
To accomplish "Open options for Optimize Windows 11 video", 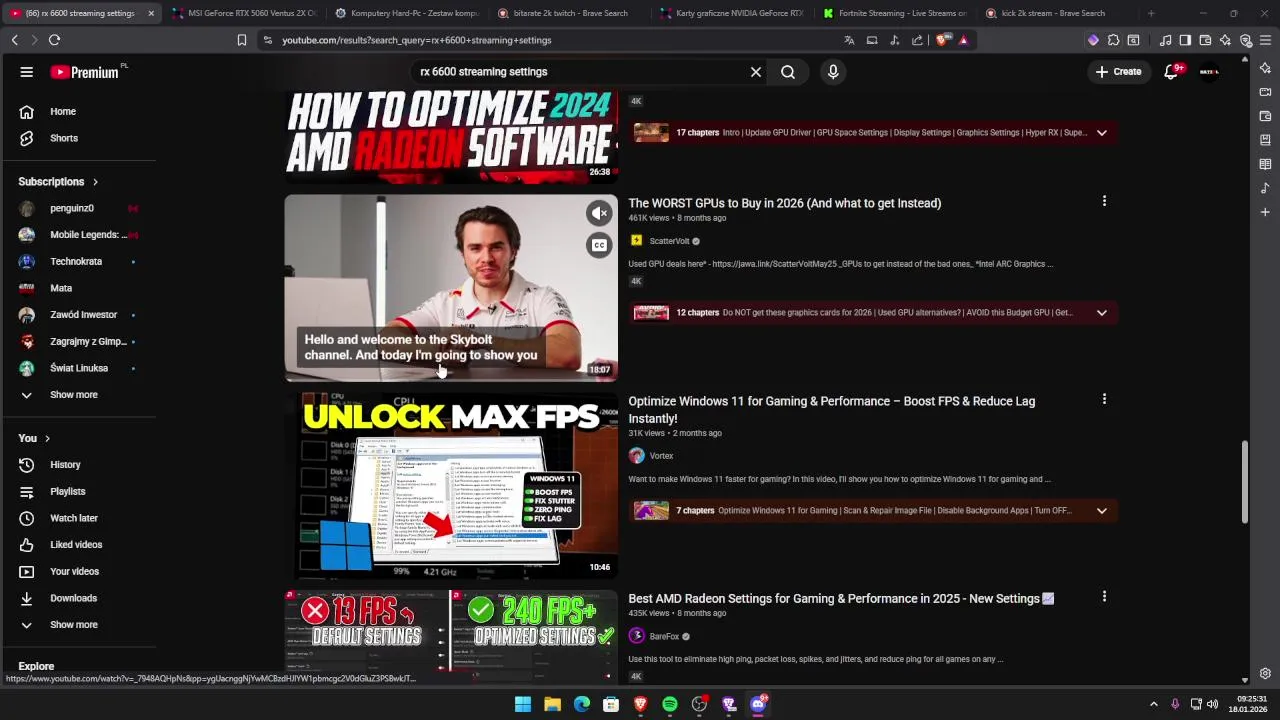I will 1104,399.
